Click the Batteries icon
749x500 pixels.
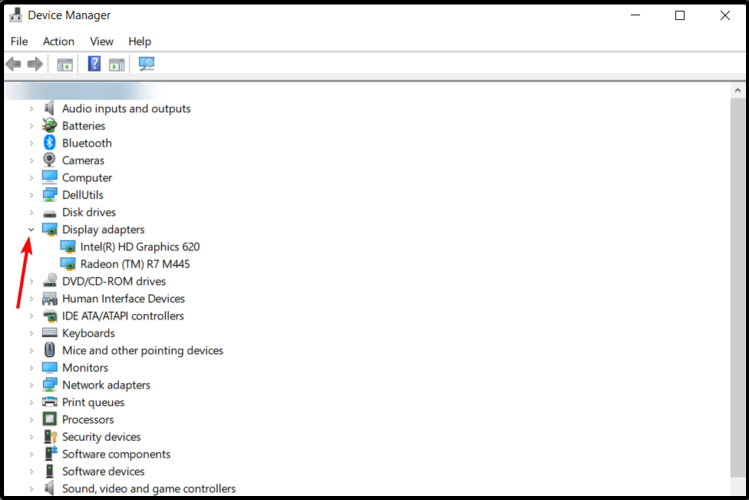(x=49, y=126)
